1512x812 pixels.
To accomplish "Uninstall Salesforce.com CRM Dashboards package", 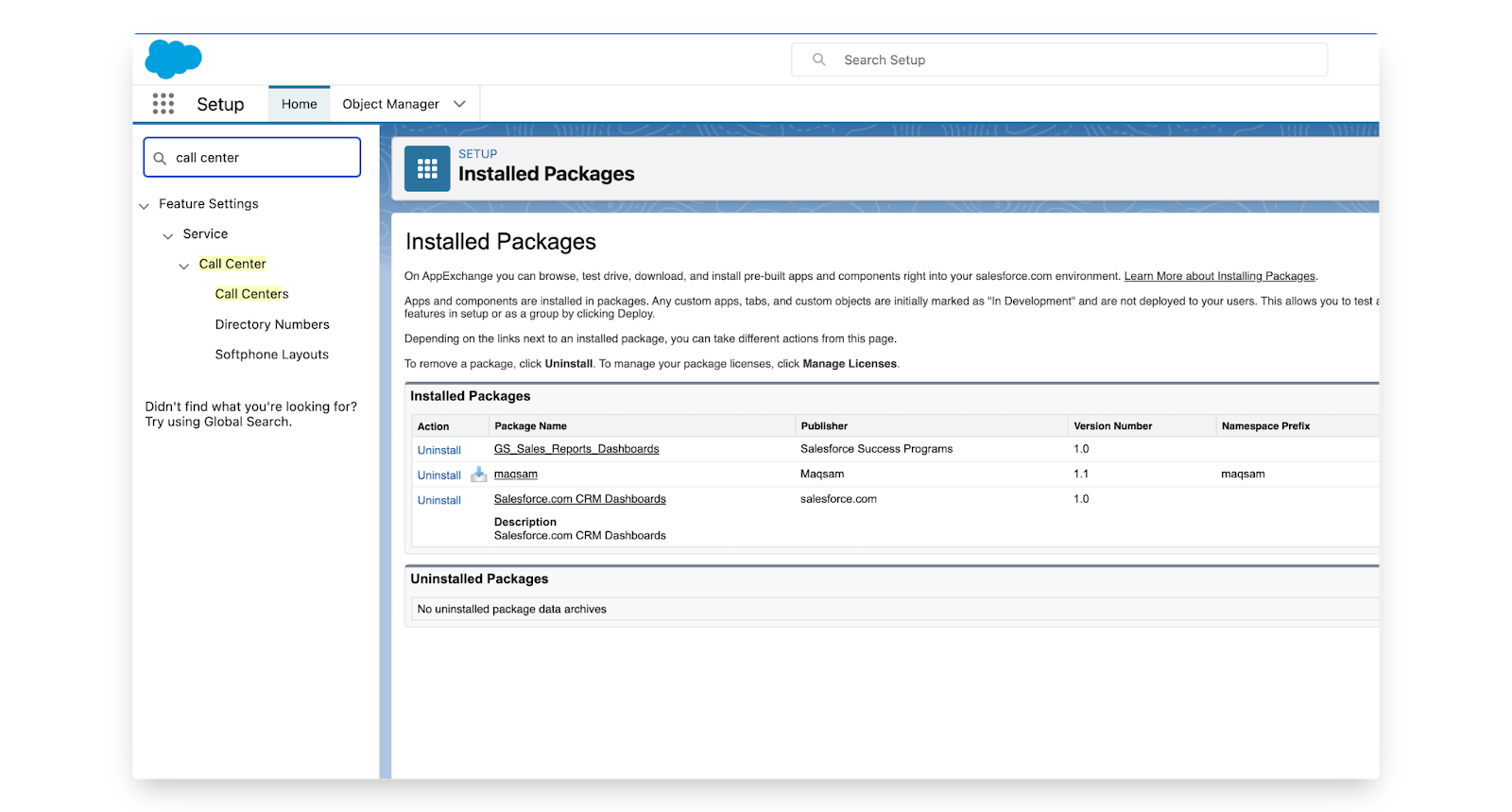I will click(439, 500).
